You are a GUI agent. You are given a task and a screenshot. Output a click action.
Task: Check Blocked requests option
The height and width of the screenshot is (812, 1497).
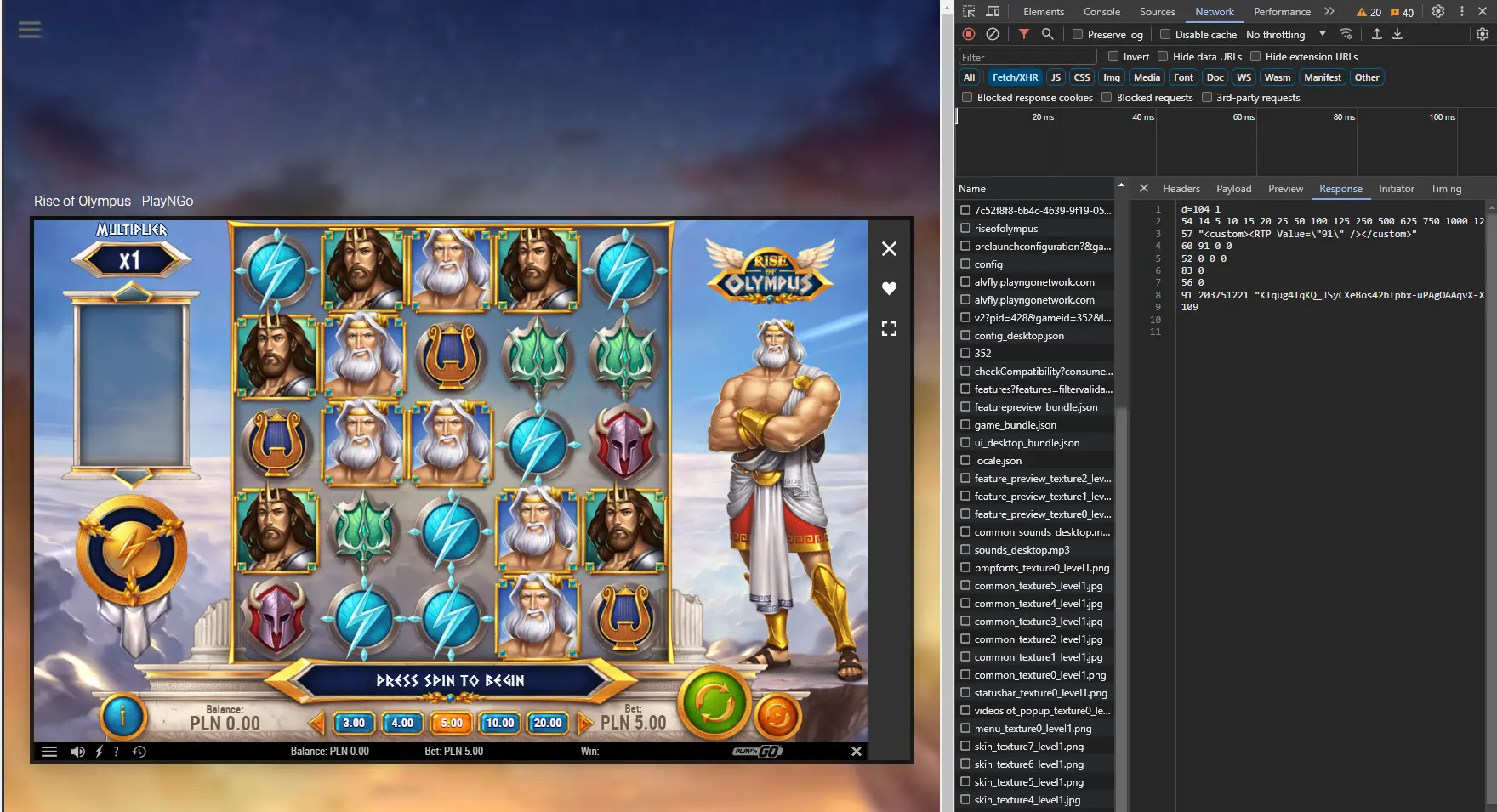tap(1107, 98)
